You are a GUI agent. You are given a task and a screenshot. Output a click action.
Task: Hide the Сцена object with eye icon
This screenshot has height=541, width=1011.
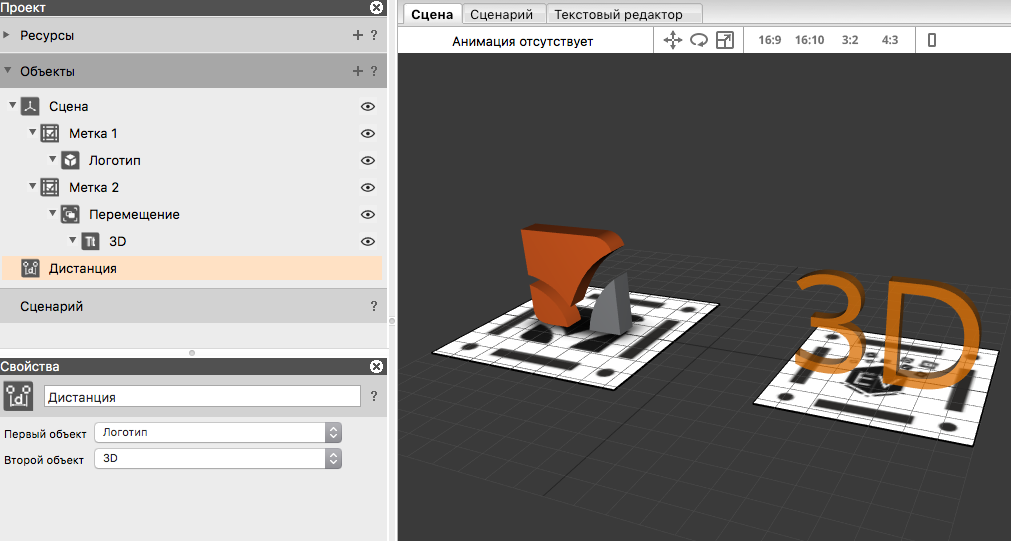(x=367, y=106)
